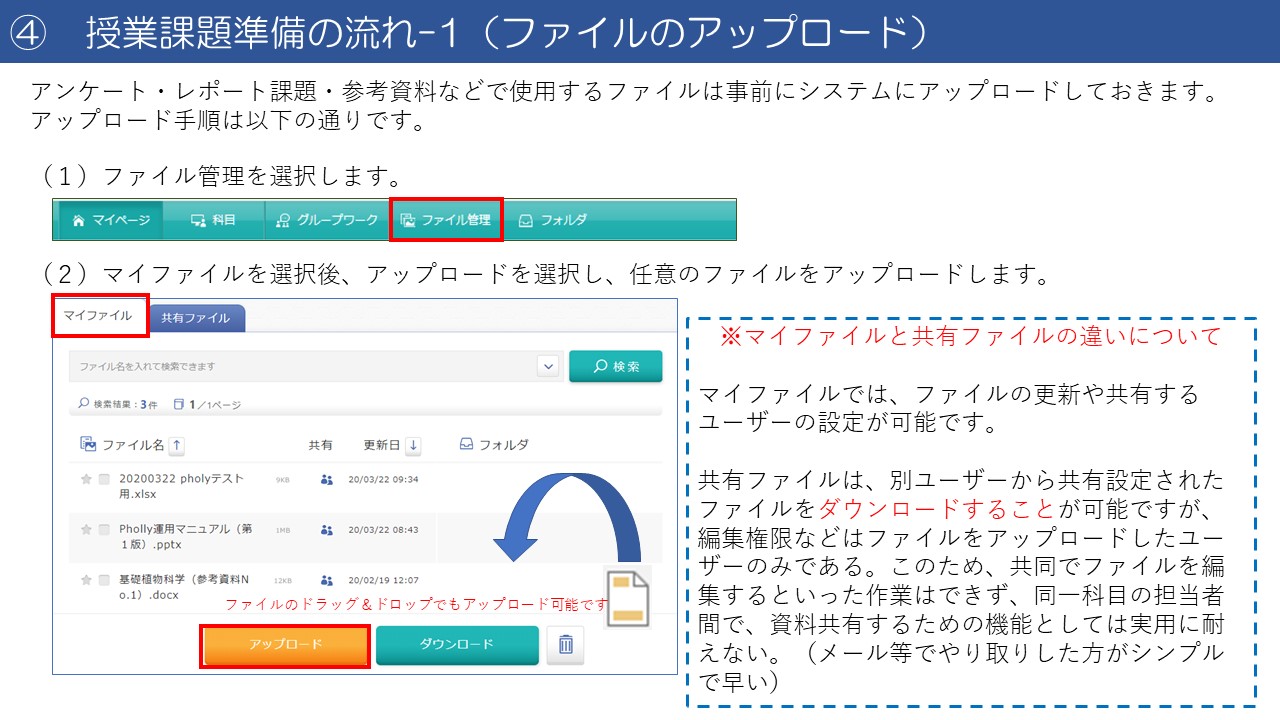Click share icon for Pholly運用マニュアル row
The image size is (1280, 720).
[x=326, y=530]
